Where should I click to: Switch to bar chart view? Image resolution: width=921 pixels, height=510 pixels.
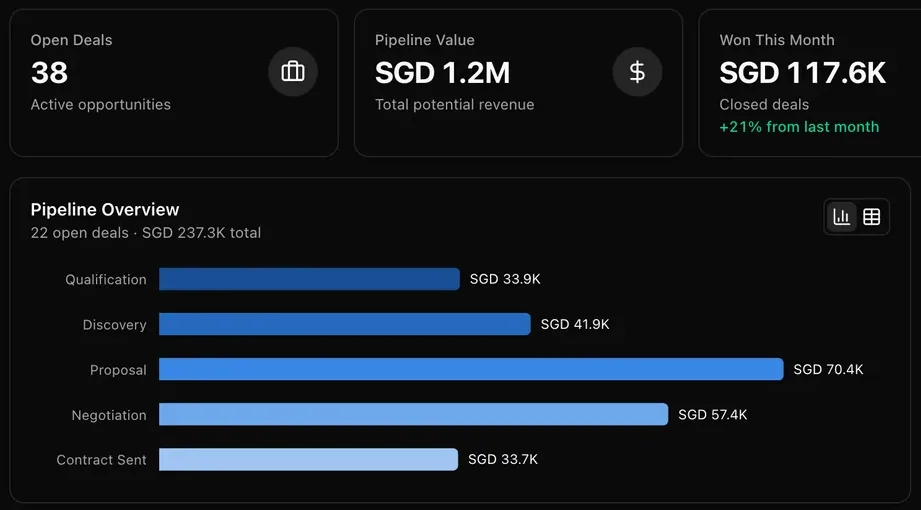coord(842,217)
